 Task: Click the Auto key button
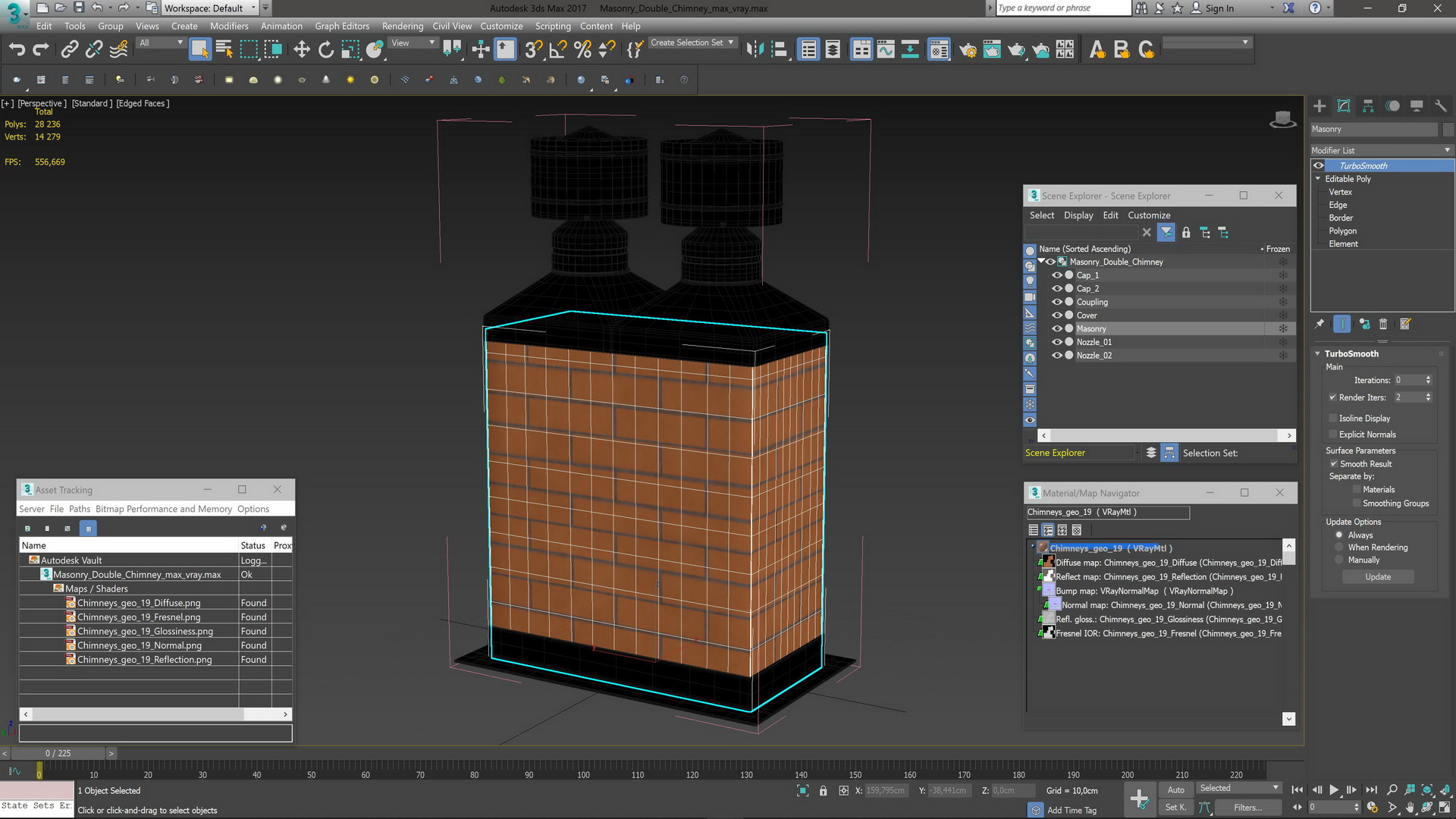click(x=1175, y=789)
